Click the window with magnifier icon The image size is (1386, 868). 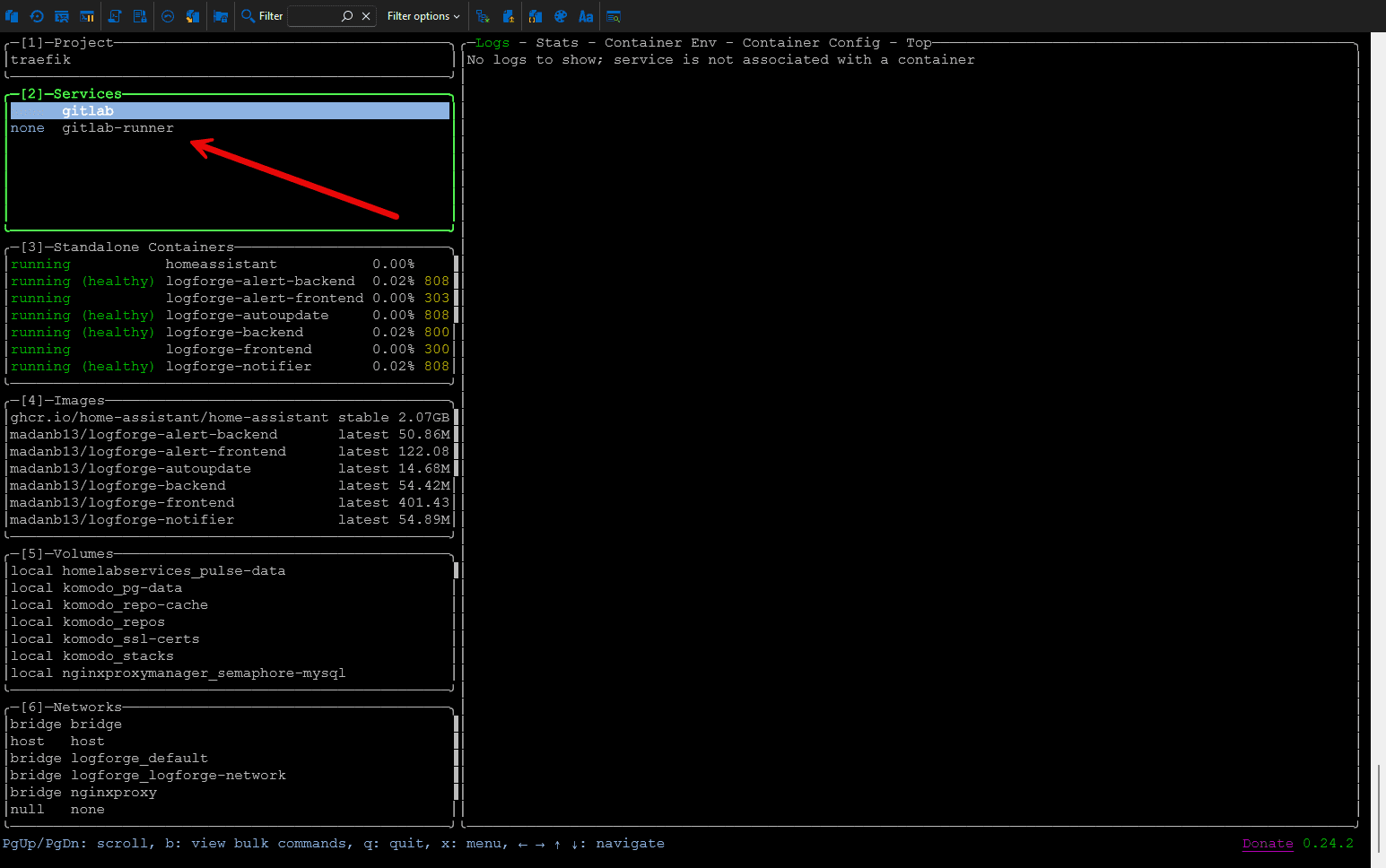click(614, 16)
